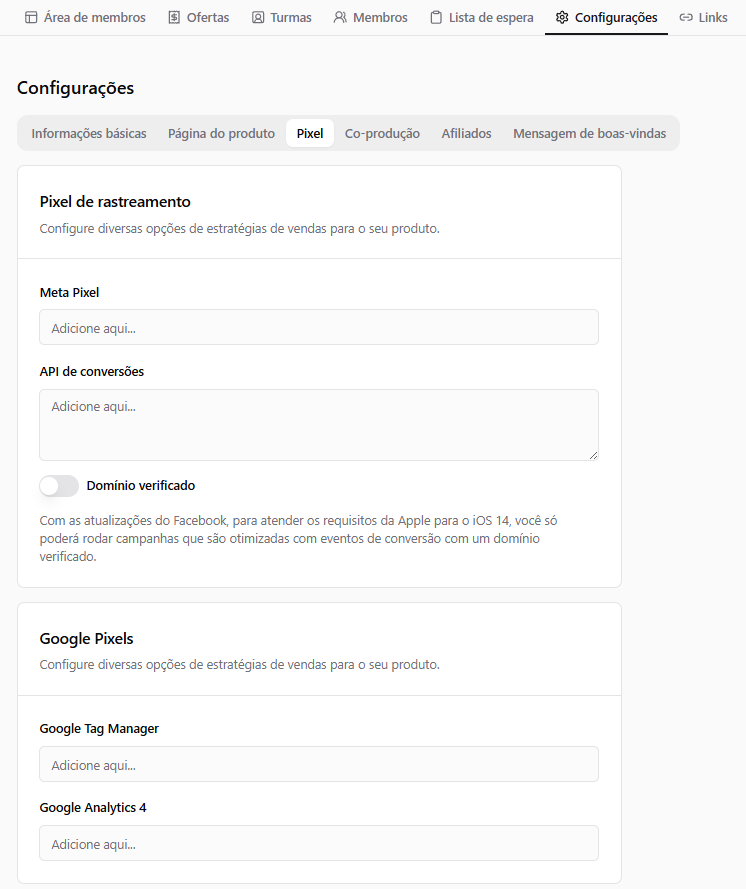This screenshot has width=746, height=889.
Task: Click the Ofertas dollar icon
Action: click(x=174, y=18)
